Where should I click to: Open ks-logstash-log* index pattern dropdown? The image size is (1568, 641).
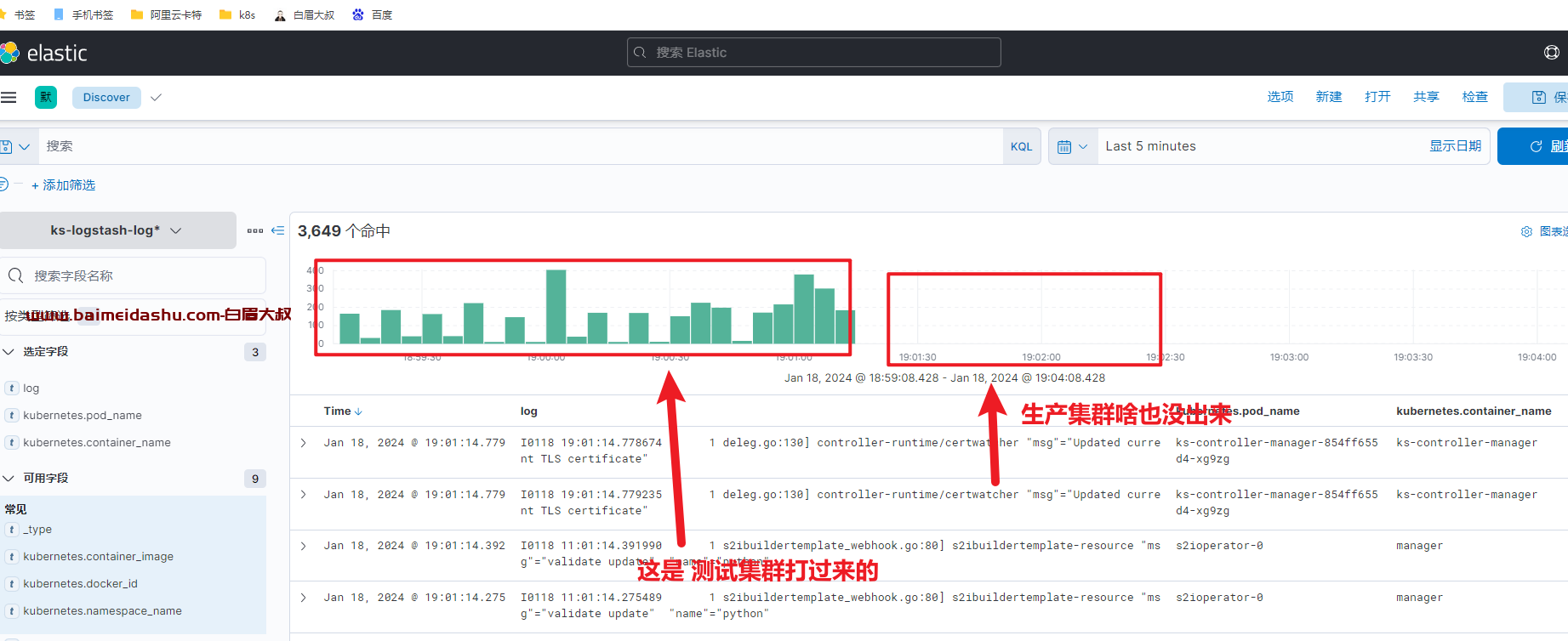(117, 230)
